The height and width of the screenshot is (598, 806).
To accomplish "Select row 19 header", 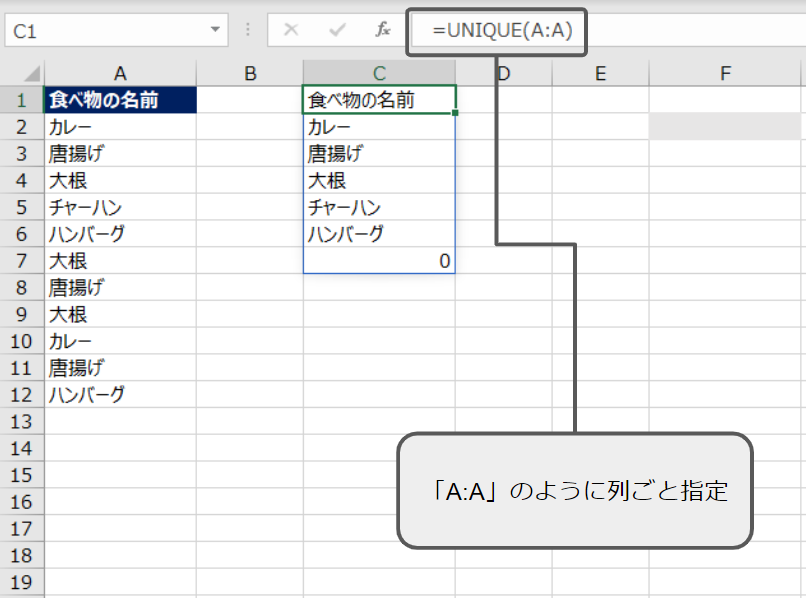I will click(x=22, y=582).
